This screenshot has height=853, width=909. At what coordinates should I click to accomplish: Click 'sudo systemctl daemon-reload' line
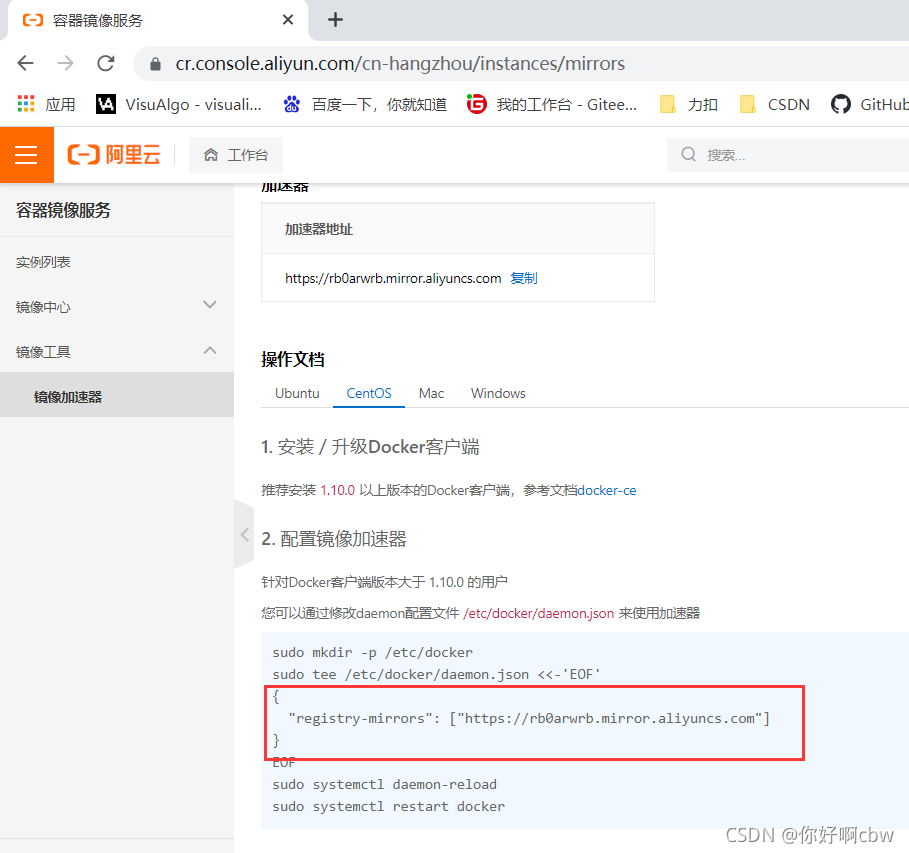(384, 785)
